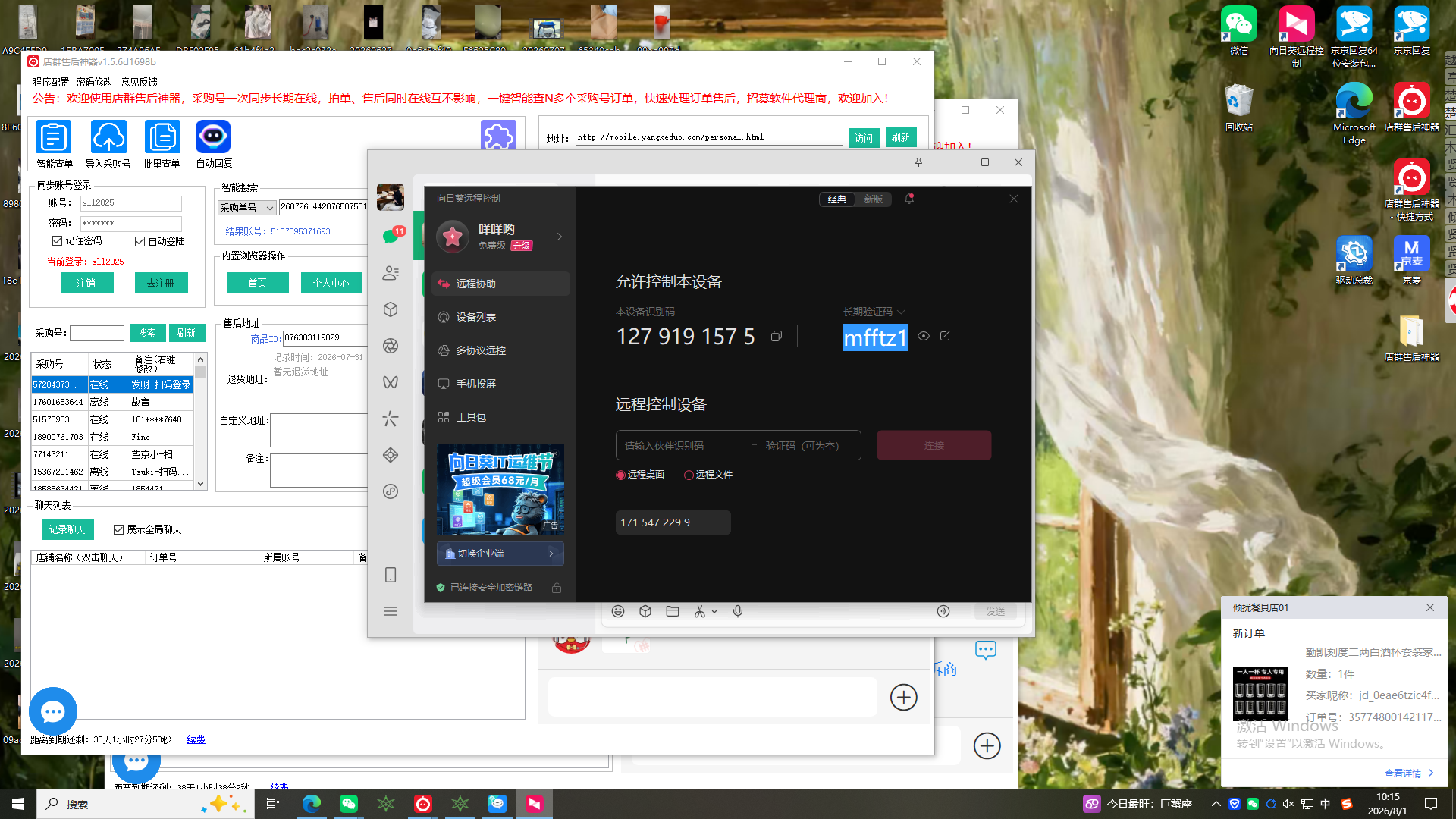Expand the 咩咩哟 profile chevron
Screen dimensions: 1456x819
pos(560,237)
